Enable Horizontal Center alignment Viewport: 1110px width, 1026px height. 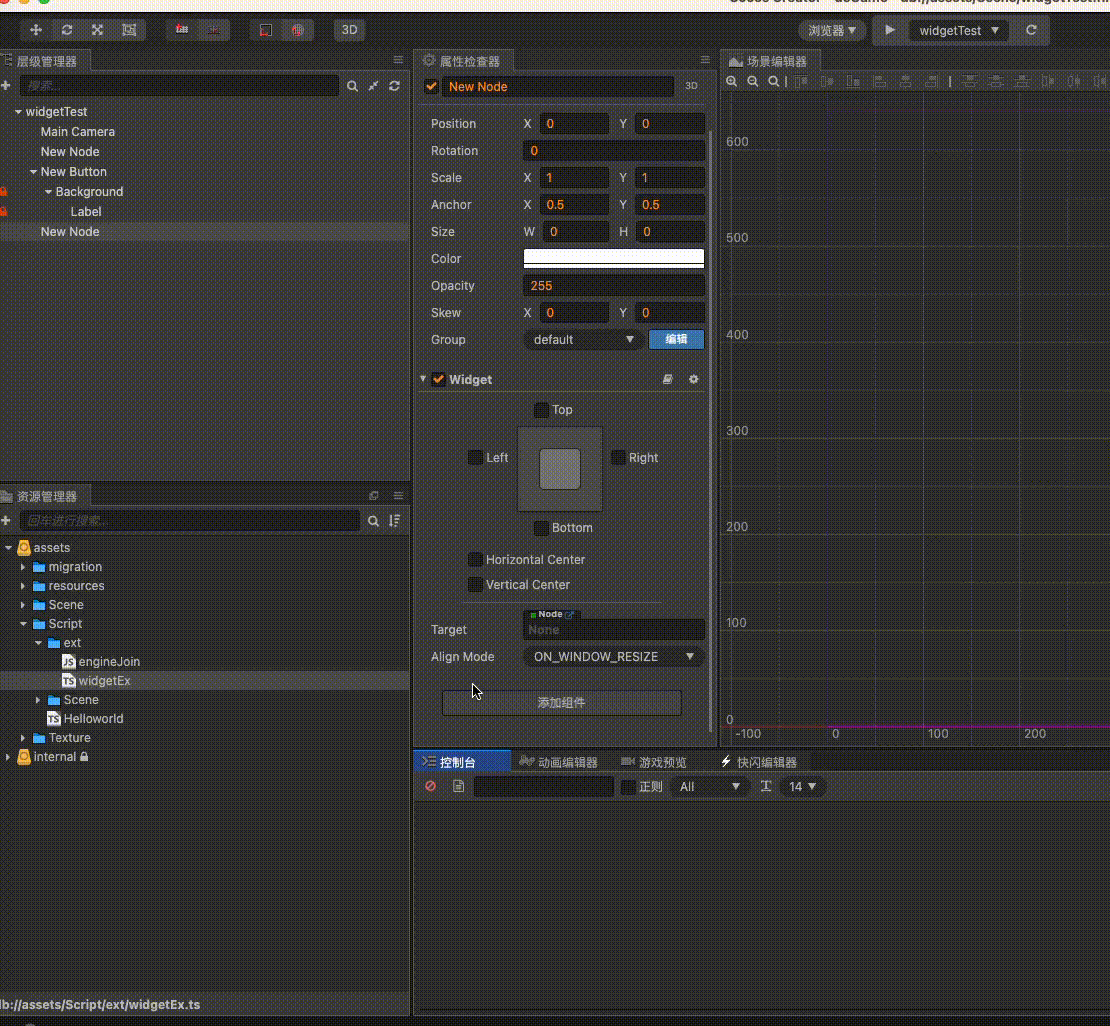pyautogui.click(x=476, y=559)
